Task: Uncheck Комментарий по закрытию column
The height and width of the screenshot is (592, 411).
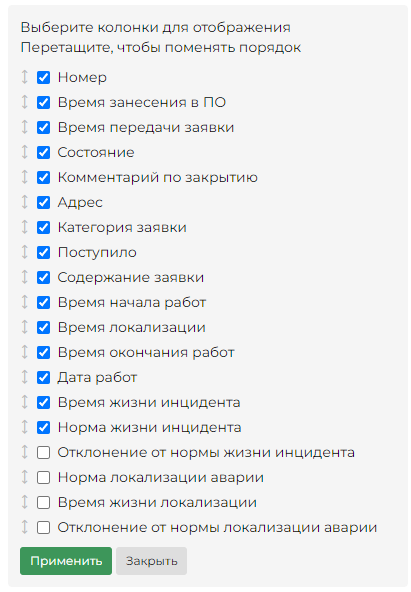Action: click(x=43, y=177)
